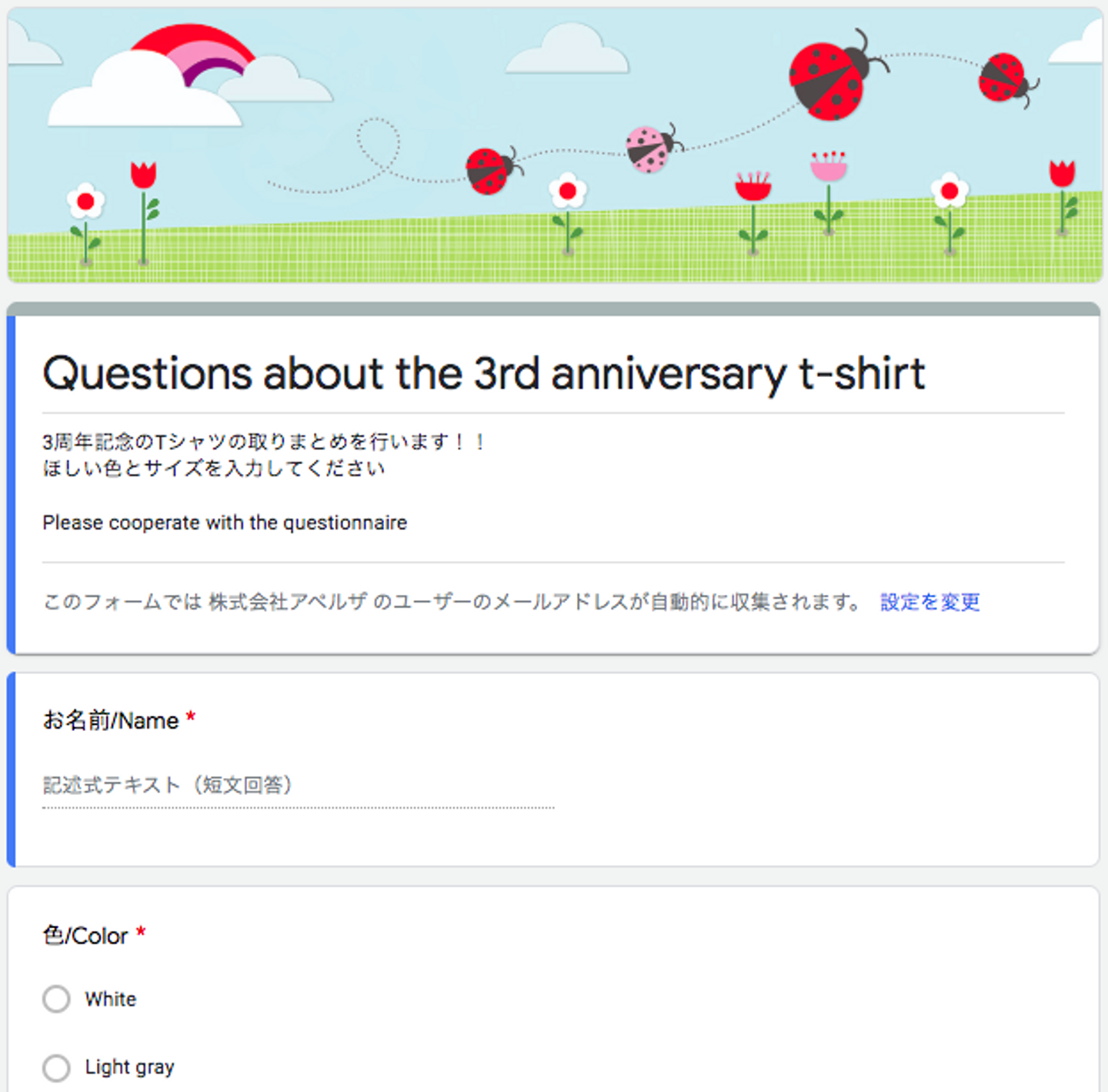1108x1092 pixels.
Task: Click the red asterisk beside お名前/Name
Action: tap(191, 718)
